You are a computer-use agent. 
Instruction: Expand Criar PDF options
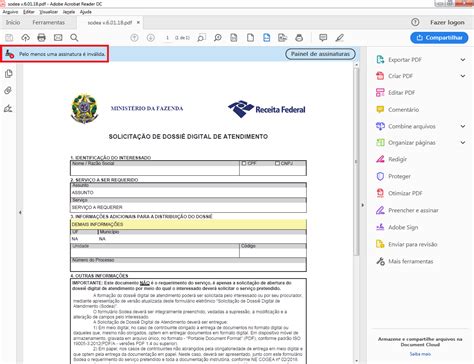pyautogui.click(x=463, y=76)
